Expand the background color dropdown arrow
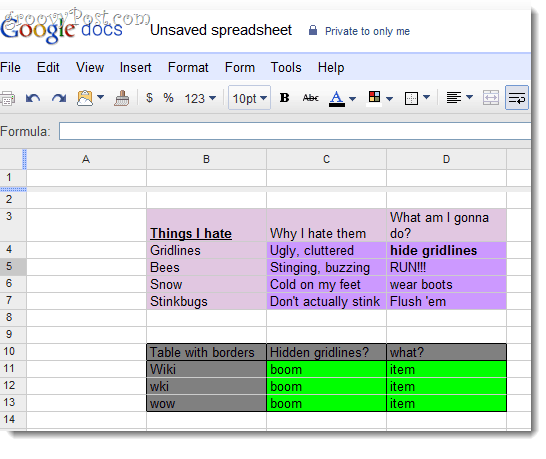Viewport: 546px width, 459px height. pos(390,99)
